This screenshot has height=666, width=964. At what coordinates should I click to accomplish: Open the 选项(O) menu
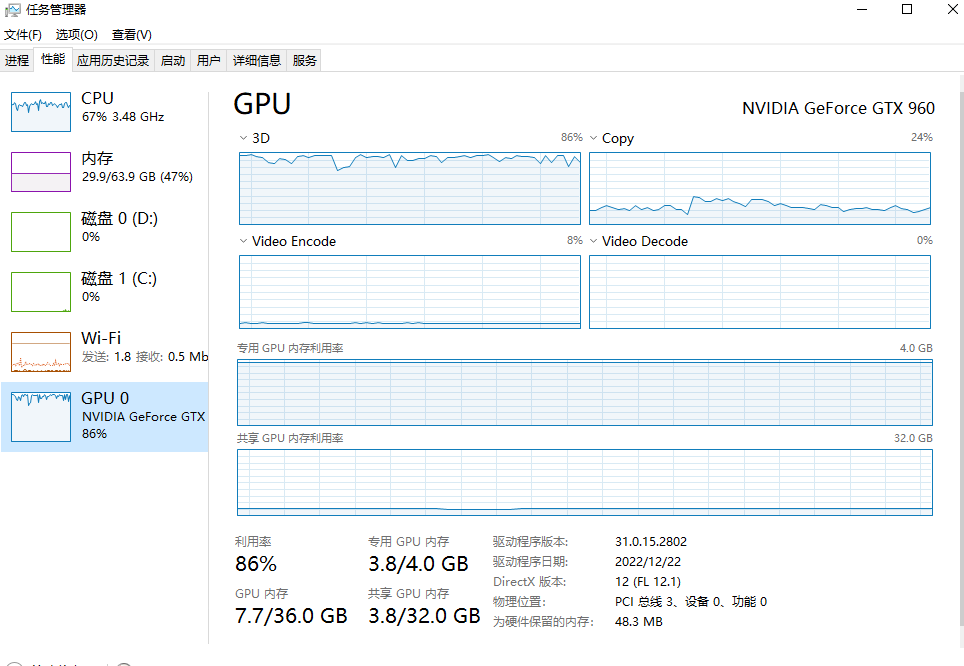tap(76, 35)
